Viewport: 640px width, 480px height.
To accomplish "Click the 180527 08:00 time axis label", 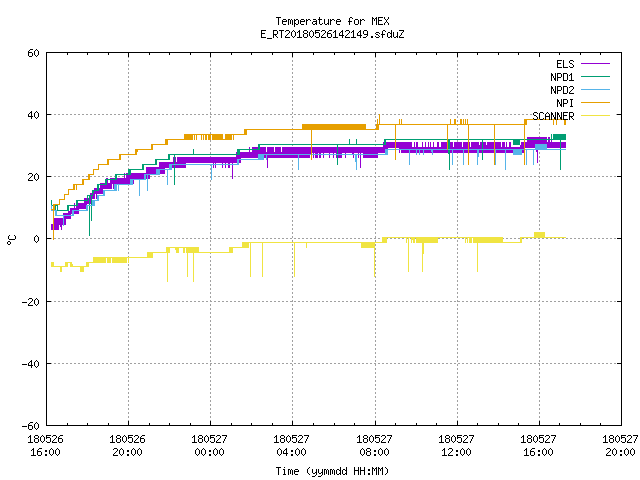I will click(374, 446).
